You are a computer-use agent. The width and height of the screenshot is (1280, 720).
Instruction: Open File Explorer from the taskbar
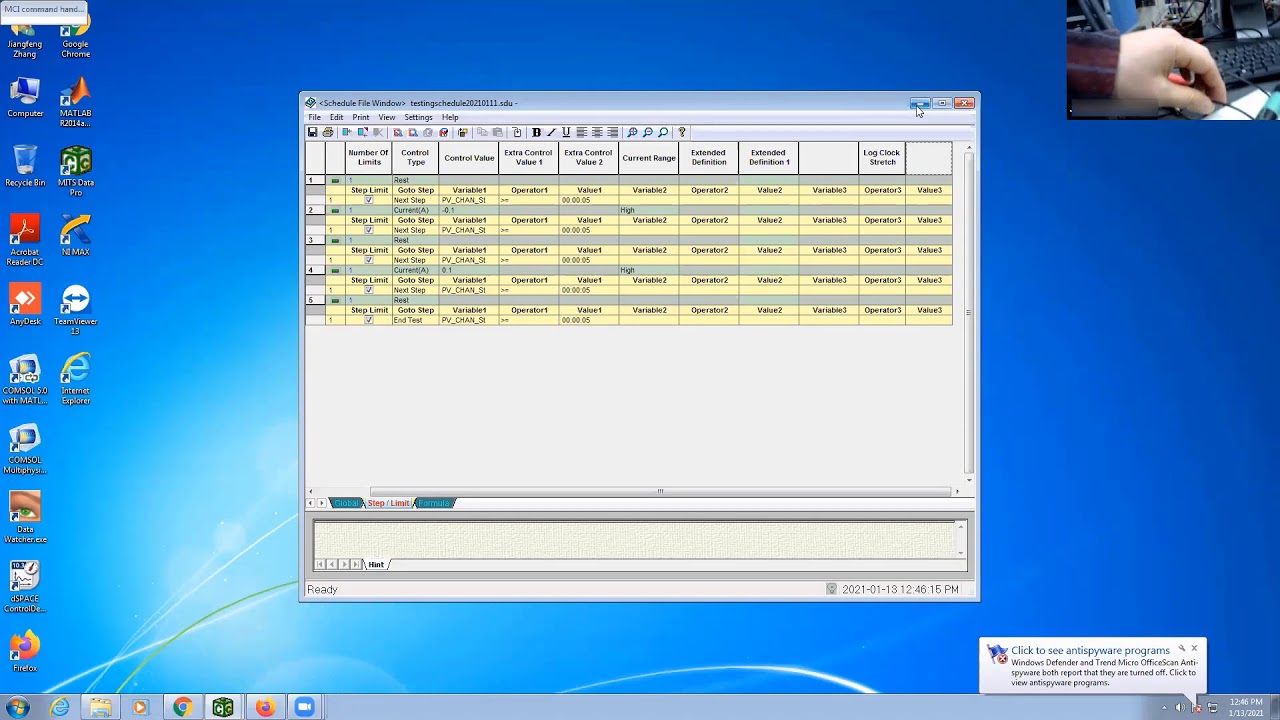tap(100, 707)
